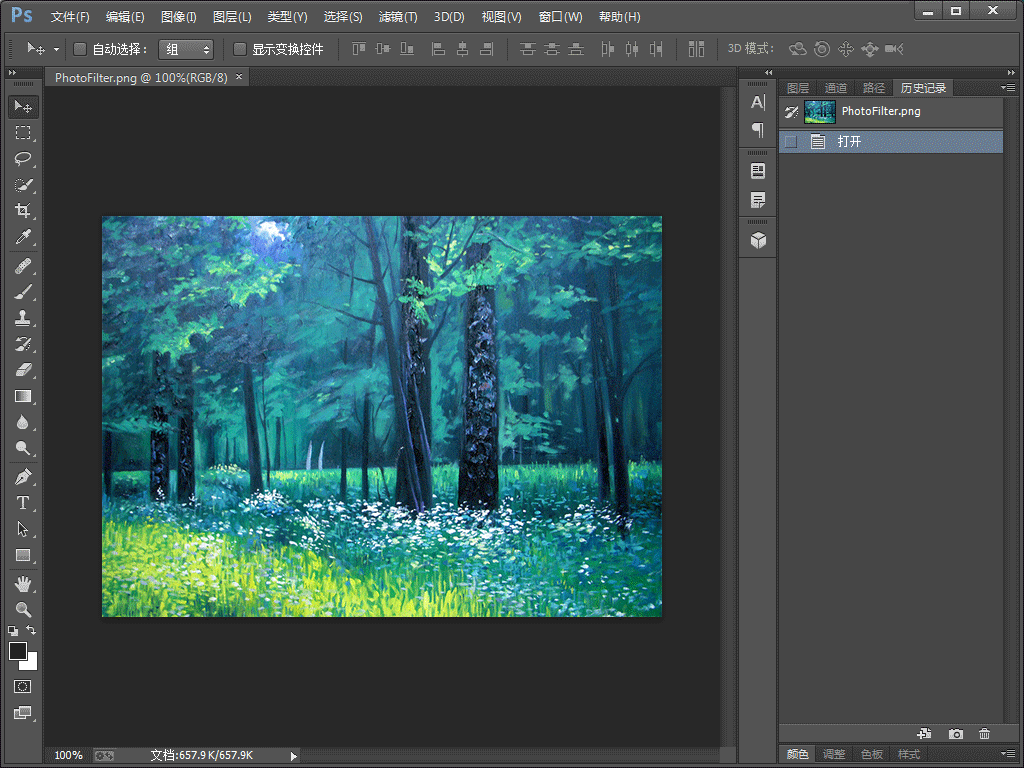This screenshot has width=1024, height=768.
Task: Select the Zoom tool
Action: [23, 609]
